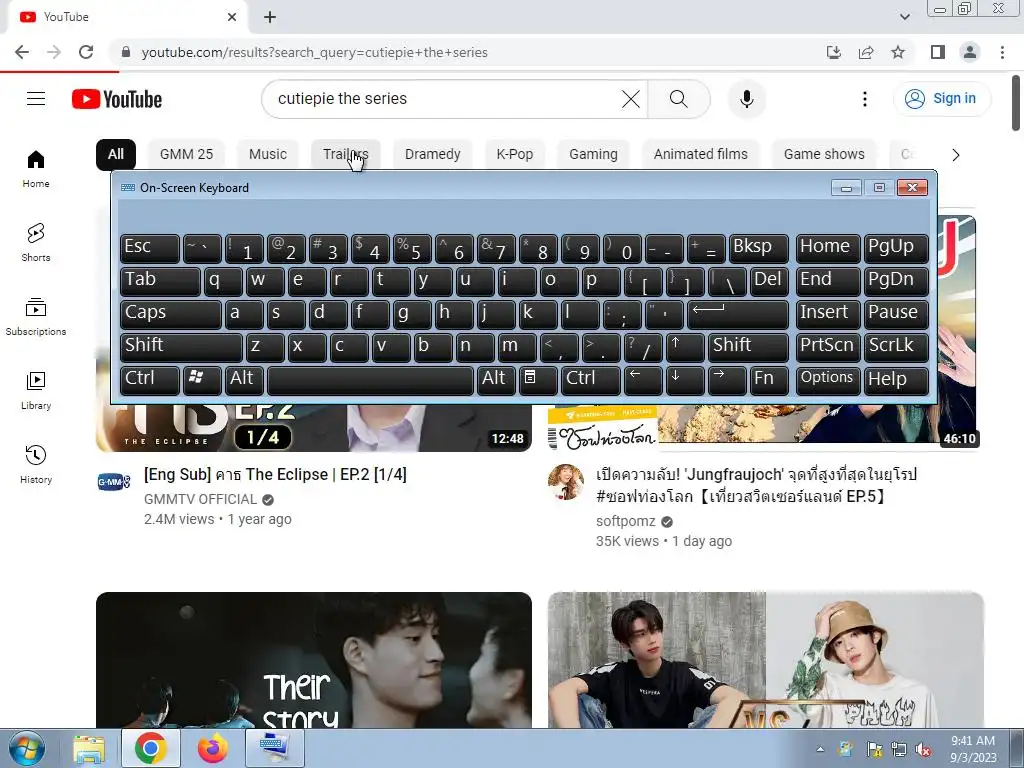Click the install/download icon in address bar
This screenshot has width=1024, height=768.
833,52
